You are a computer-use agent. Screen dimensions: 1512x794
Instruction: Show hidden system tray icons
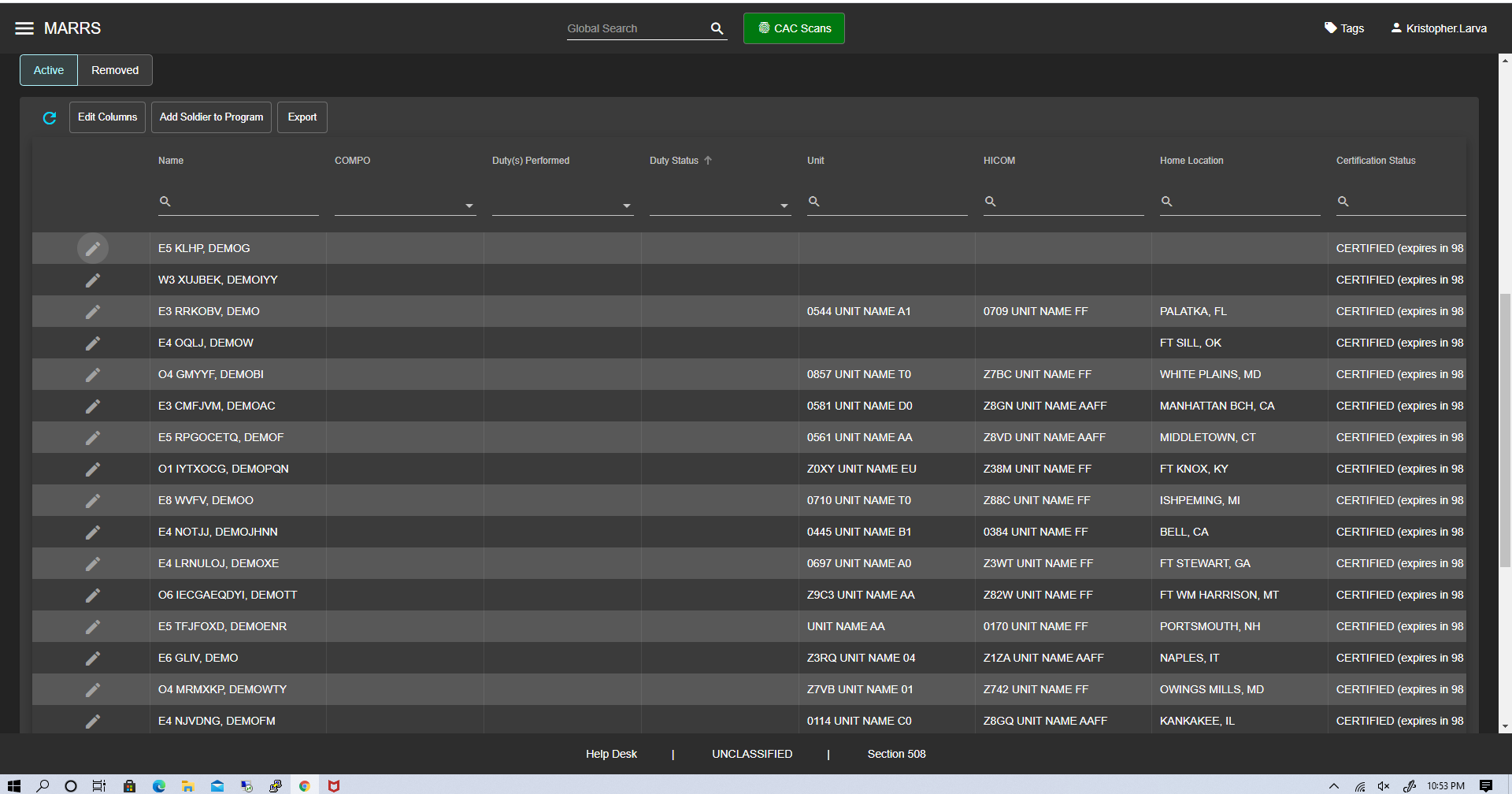[1333, 785]
